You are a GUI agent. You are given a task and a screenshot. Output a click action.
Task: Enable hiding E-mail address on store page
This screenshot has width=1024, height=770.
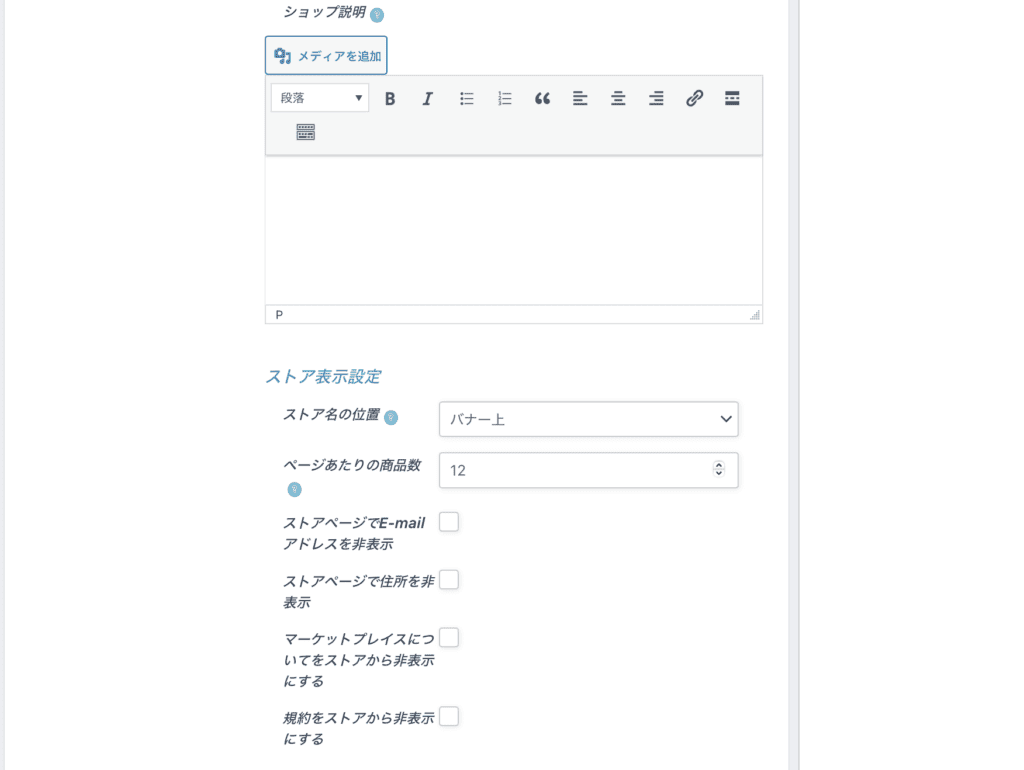[449, 521]
